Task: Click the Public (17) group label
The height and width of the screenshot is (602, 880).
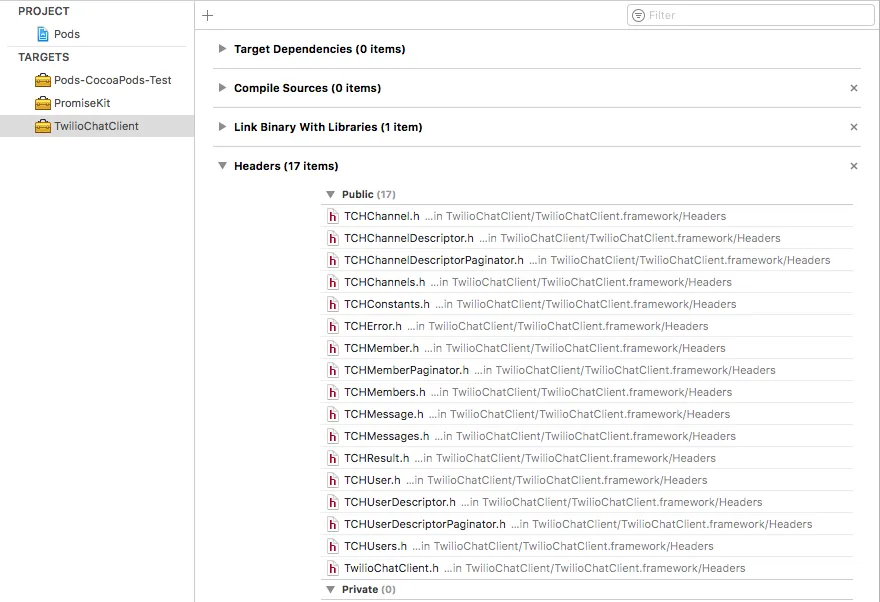Action: point(369,194)
